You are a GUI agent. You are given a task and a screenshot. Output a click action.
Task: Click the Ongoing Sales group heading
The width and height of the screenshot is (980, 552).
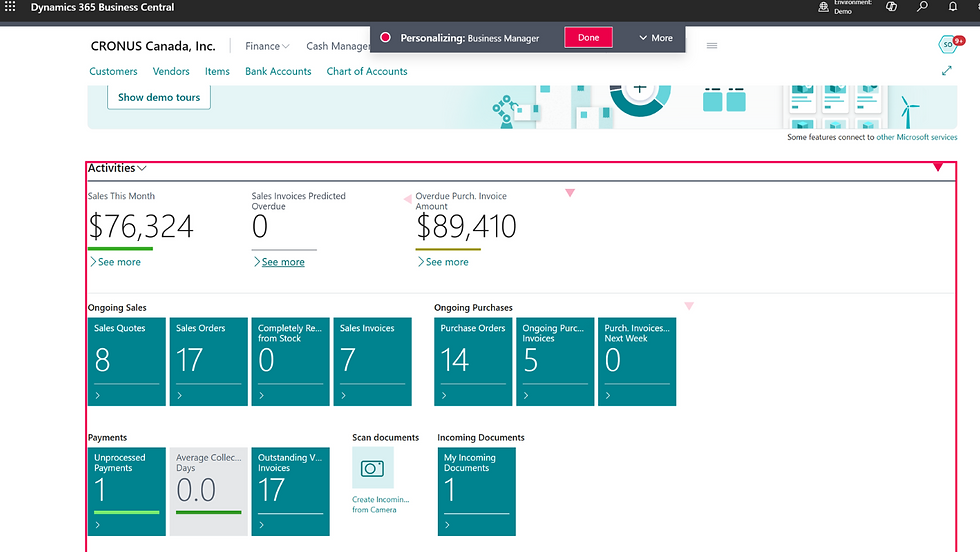pyautogui.click(x=117, y=308)
